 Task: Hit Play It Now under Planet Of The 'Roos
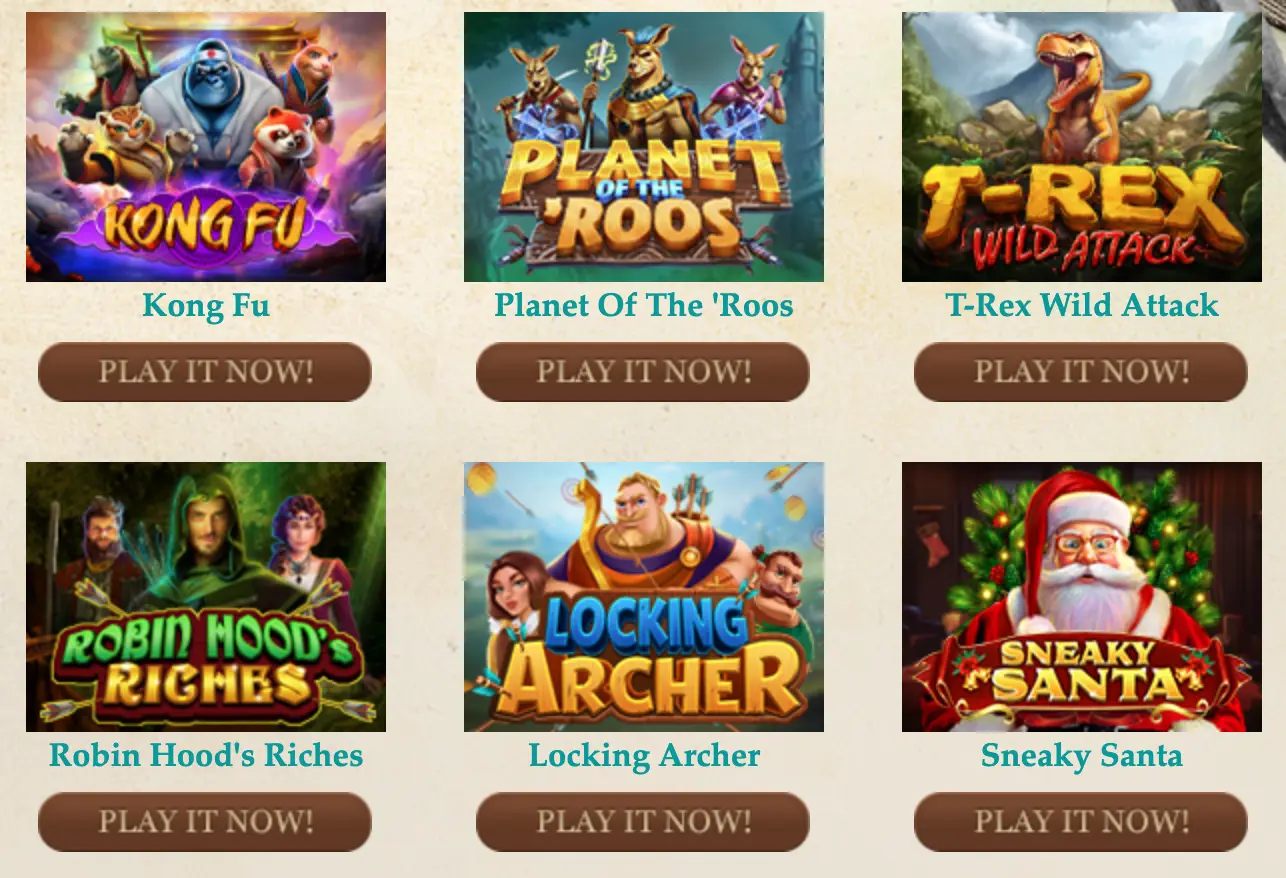(643, 372)
